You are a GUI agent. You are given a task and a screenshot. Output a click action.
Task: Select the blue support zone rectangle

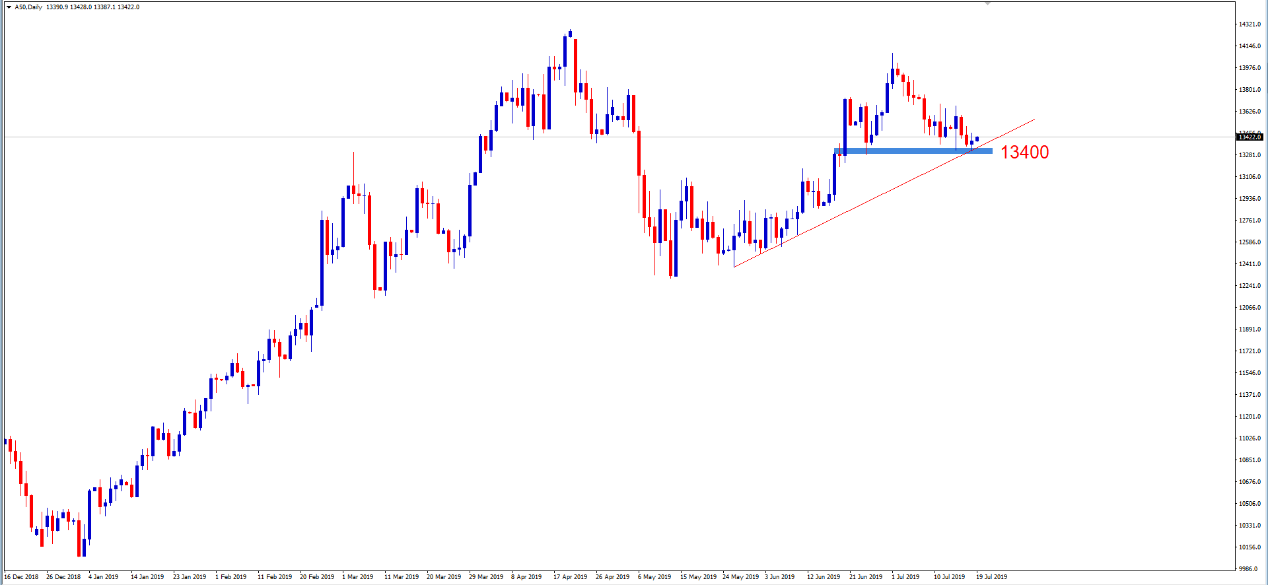click(912, 150)
